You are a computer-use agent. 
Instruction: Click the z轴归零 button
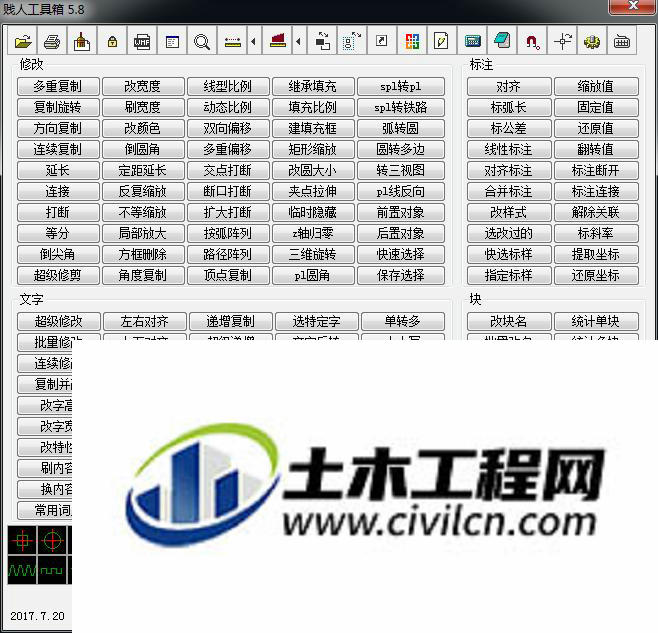point(313,233)
